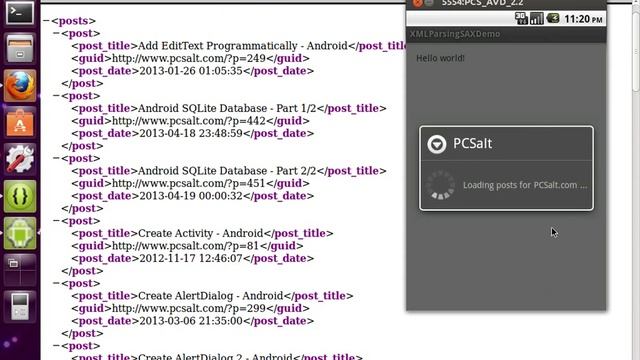Screen dimensions: 640x360
Task: Open the green curly braces app icon
Action: point(20,196)
